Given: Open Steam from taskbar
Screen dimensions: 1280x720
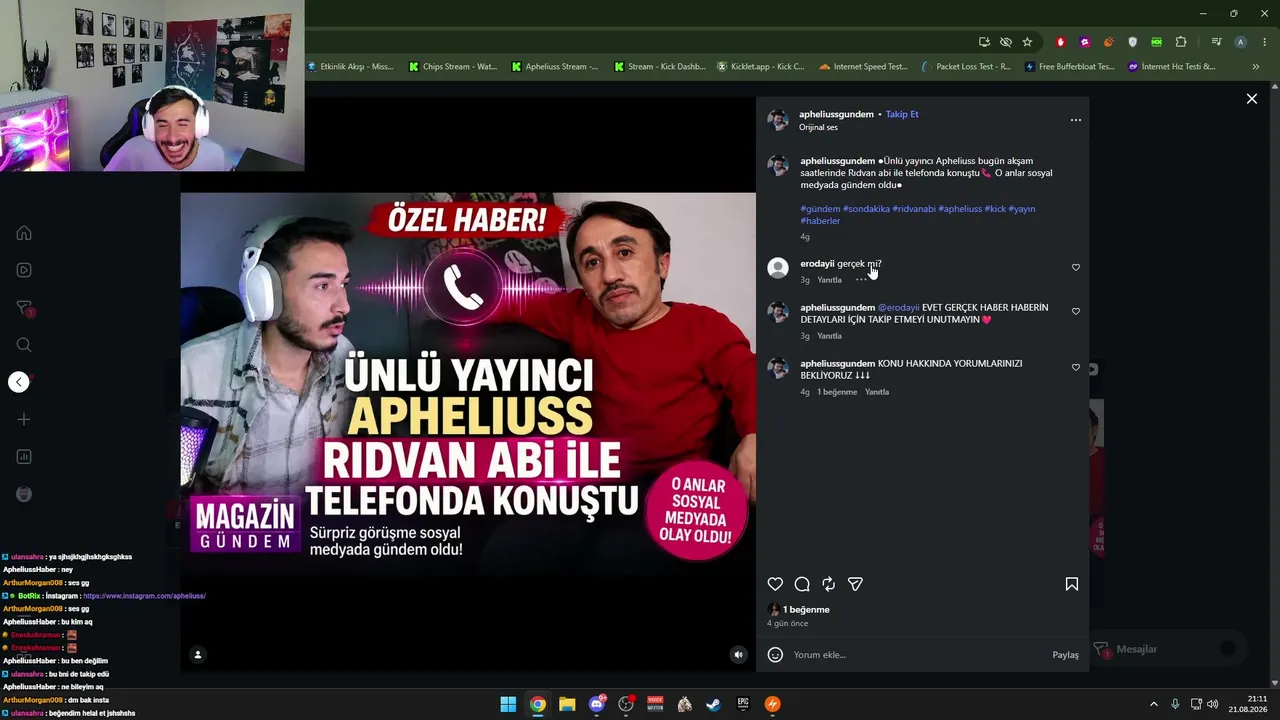Looking at the screenshot, I should (714, 704).
